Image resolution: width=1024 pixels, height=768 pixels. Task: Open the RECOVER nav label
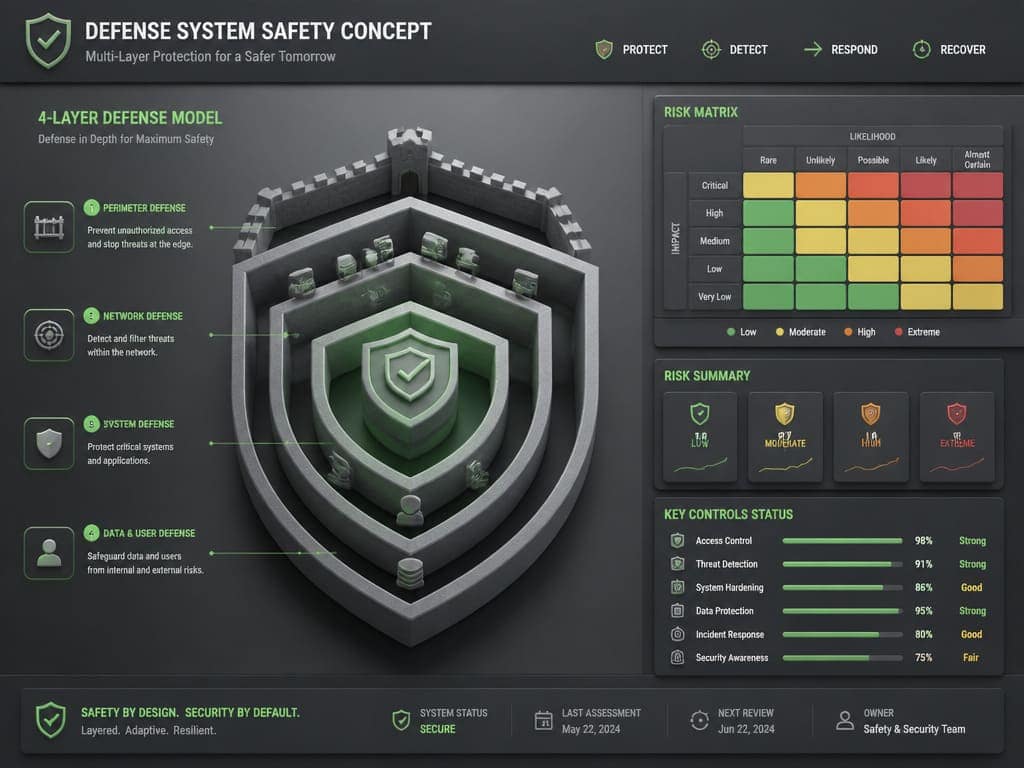click(963, 50)
